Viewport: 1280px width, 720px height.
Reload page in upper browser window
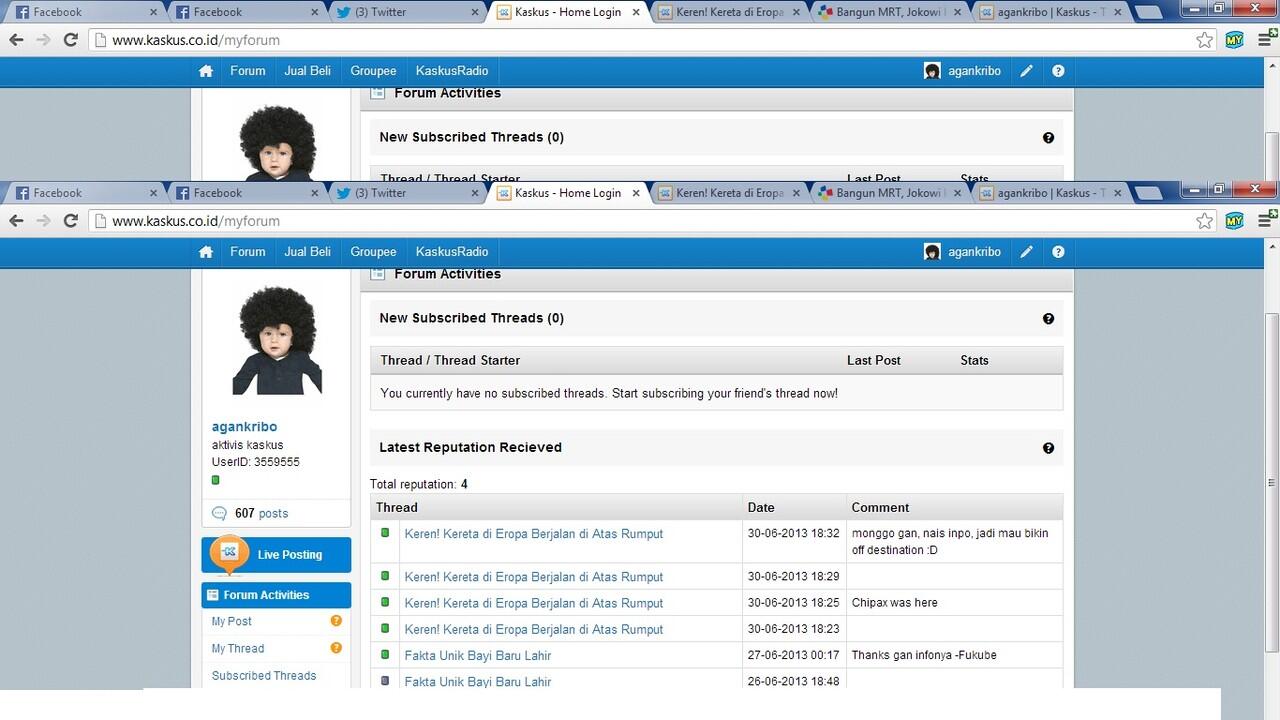pos(70,40)
